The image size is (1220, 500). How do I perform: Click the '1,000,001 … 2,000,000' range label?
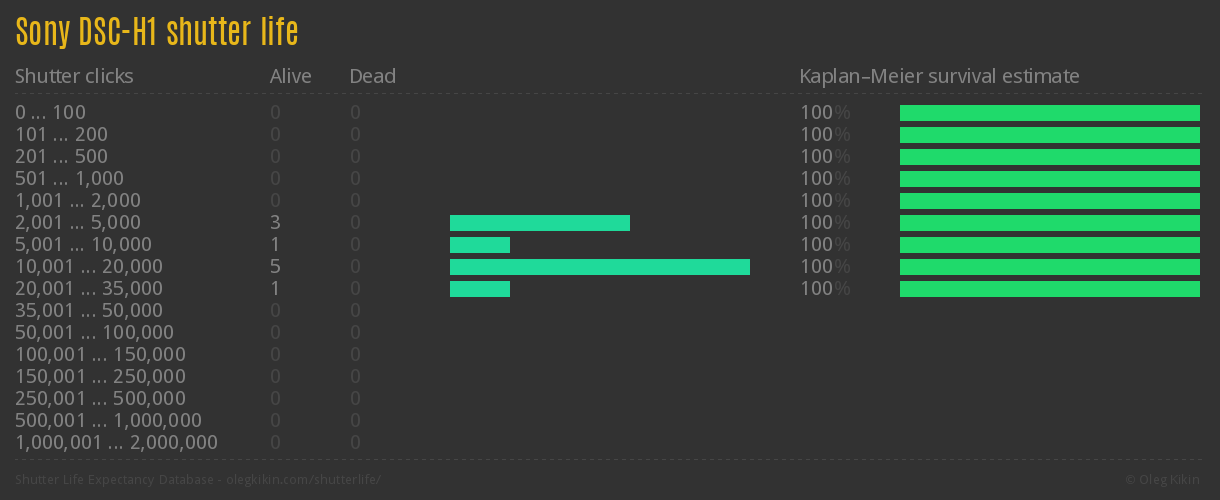pos(116,443)
